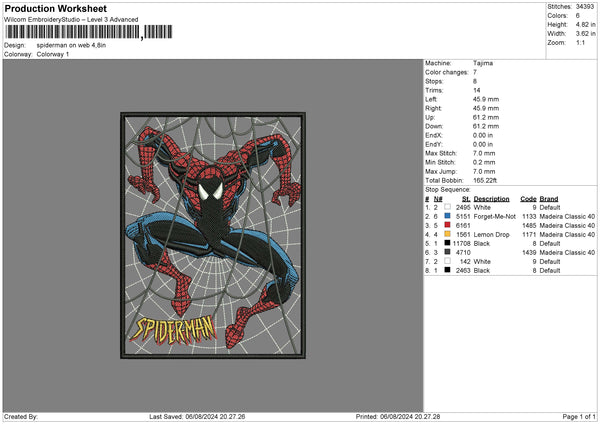
Task: Click the Max Stitch value 7.0 mm
Action: tap(484, 153)
